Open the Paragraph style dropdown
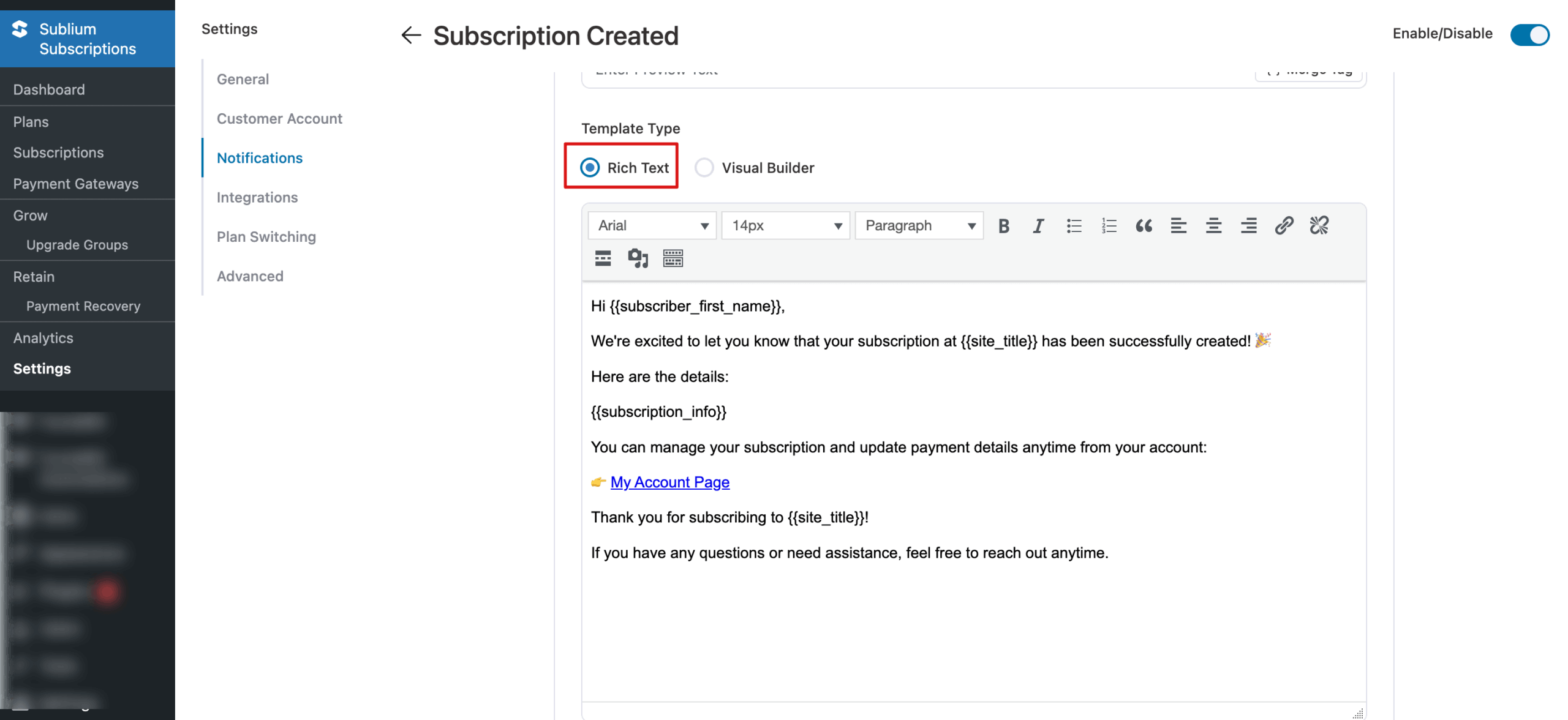The image size is (1568, 720). [918, 225]
